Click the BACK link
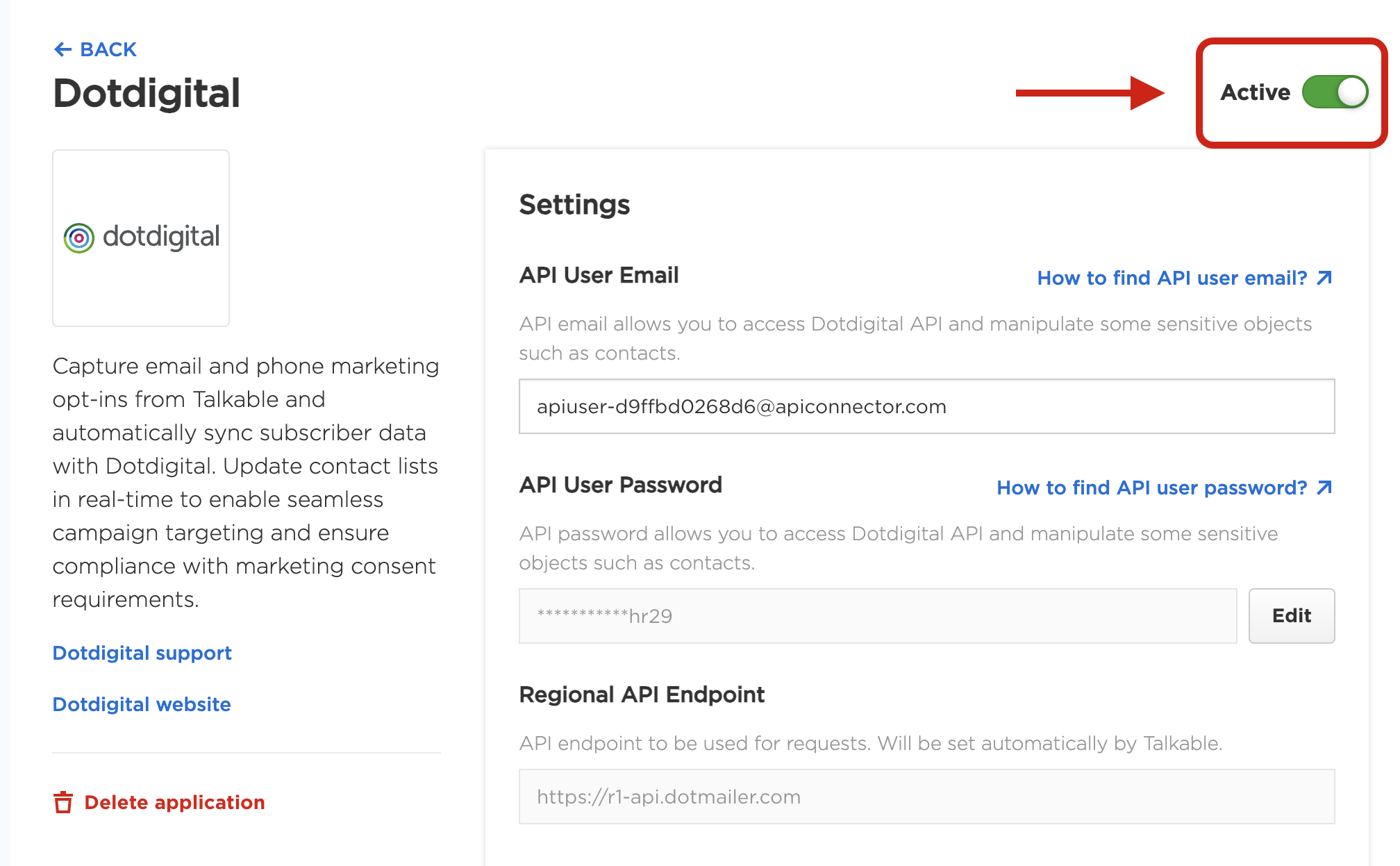Image resolution: width=1400 pixels, height=866 pixels. [95, 49]
